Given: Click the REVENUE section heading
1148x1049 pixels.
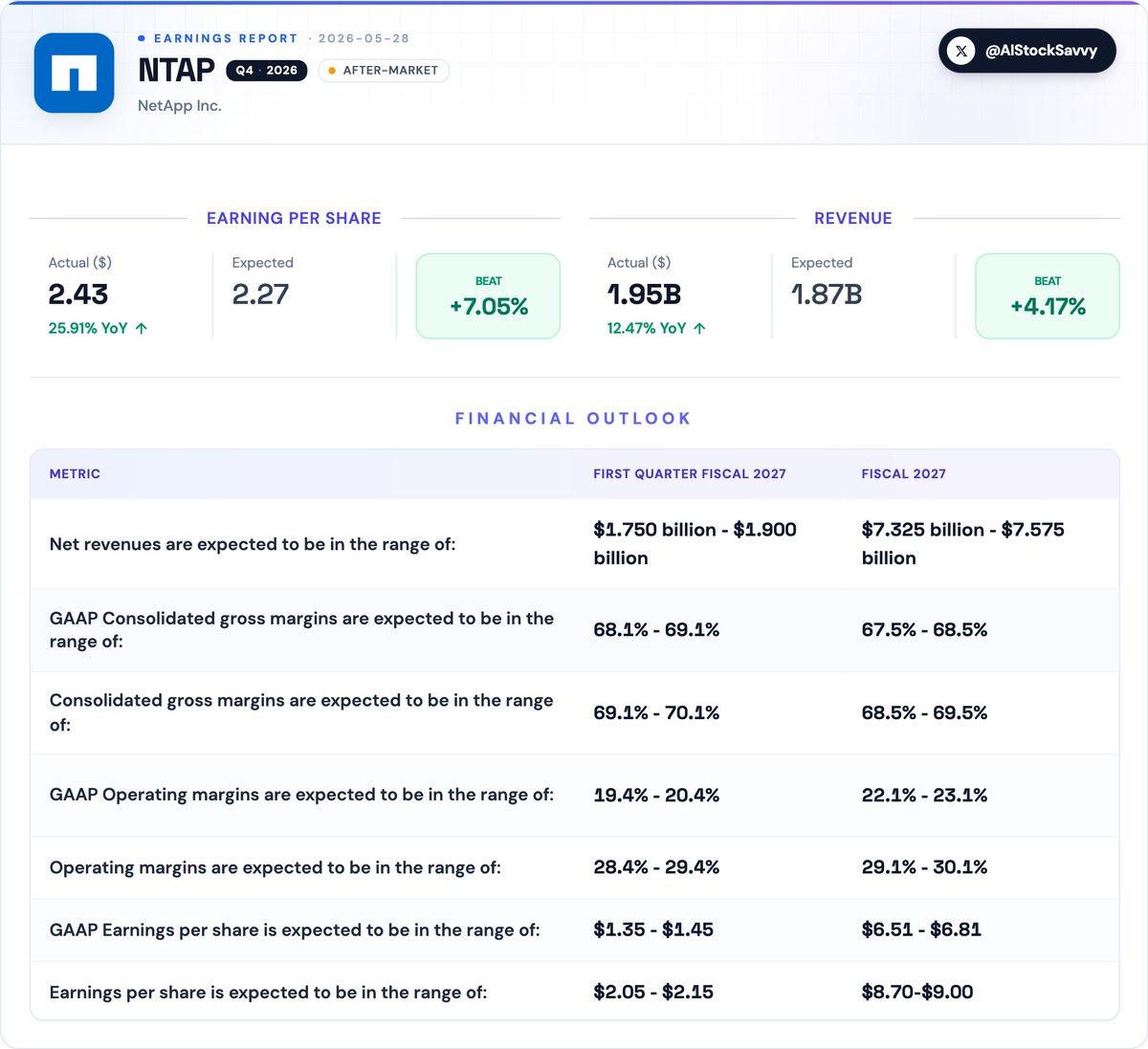Looking at the screenshot, I should [x=853, y=218].
